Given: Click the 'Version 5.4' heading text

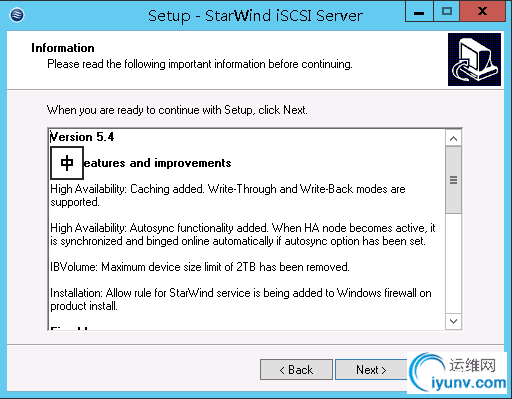Looking at the screenshot, I should tap(82, 137).
